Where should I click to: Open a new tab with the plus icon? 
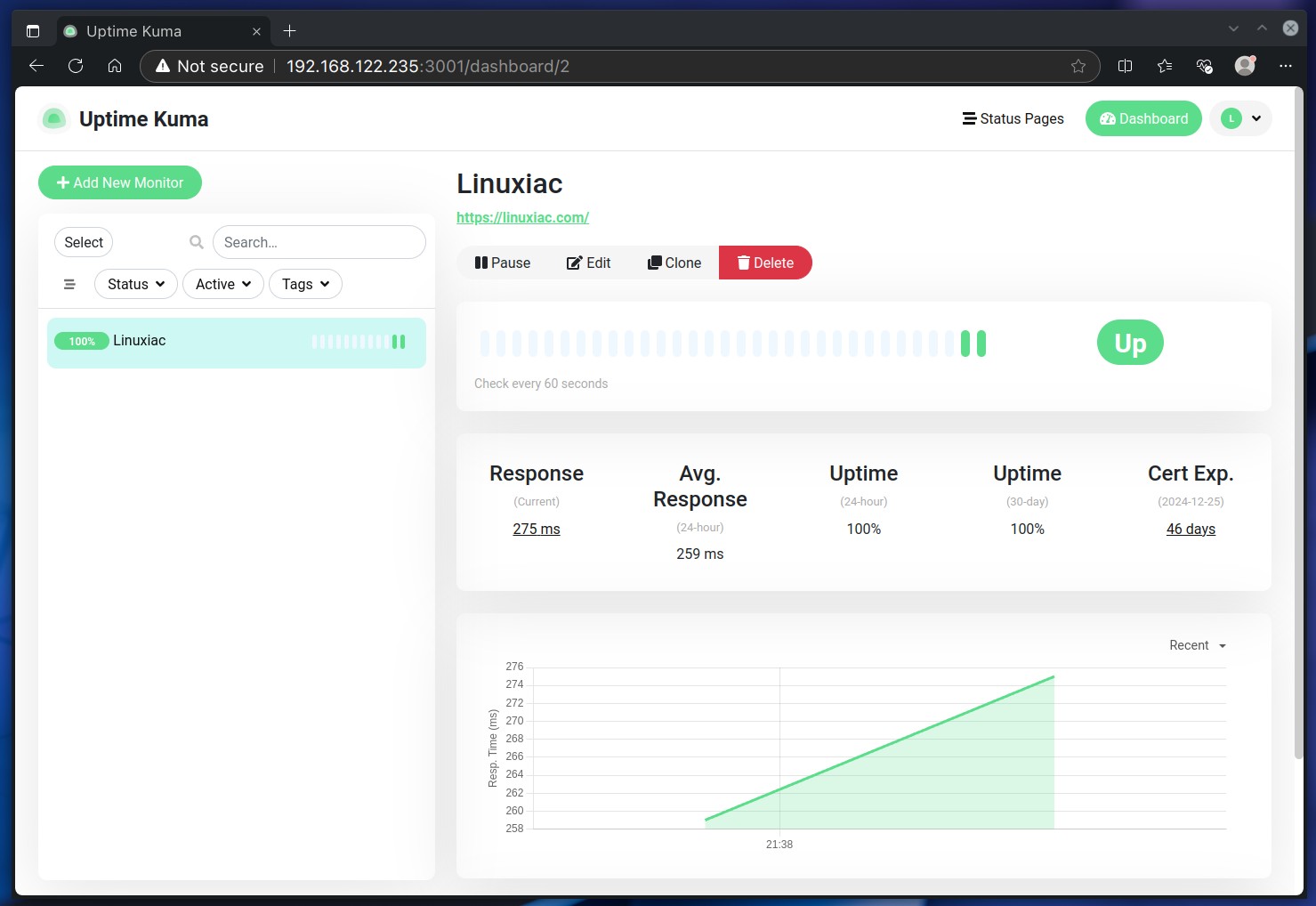click(x=289, y=31)
